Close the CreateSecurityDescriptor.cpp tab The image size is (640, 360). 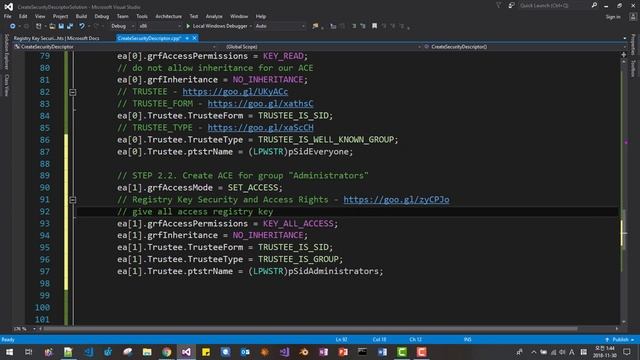point(195,38)
